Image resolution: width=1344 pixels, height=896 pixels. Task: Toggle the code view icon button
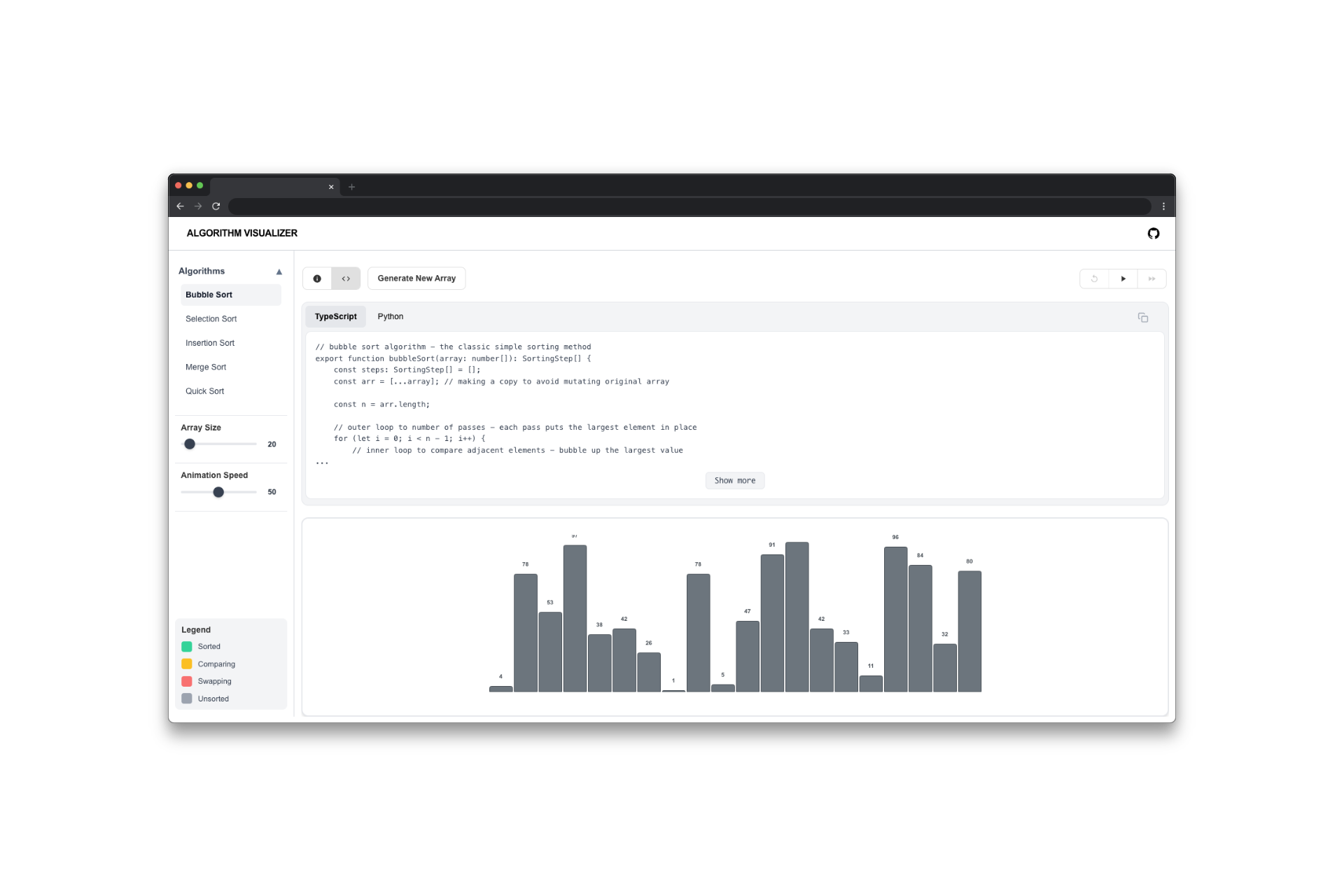[x=346, y=279]
